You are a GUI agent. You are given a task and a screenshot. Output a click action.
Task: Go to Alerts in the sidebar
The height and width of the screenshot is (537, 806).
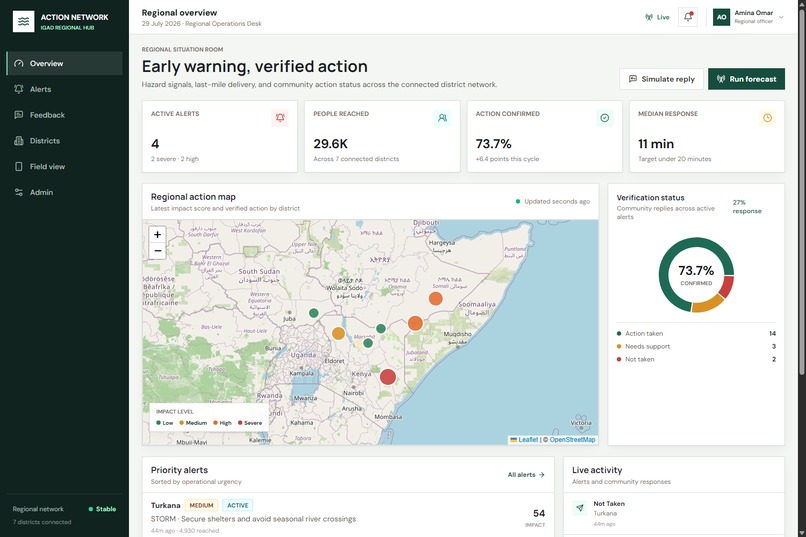[64, 89]
